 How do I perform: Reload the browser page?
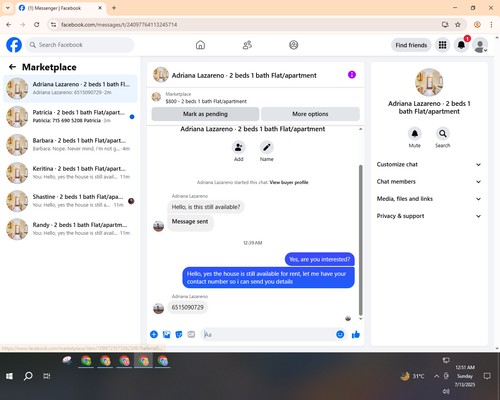[37, 25]
